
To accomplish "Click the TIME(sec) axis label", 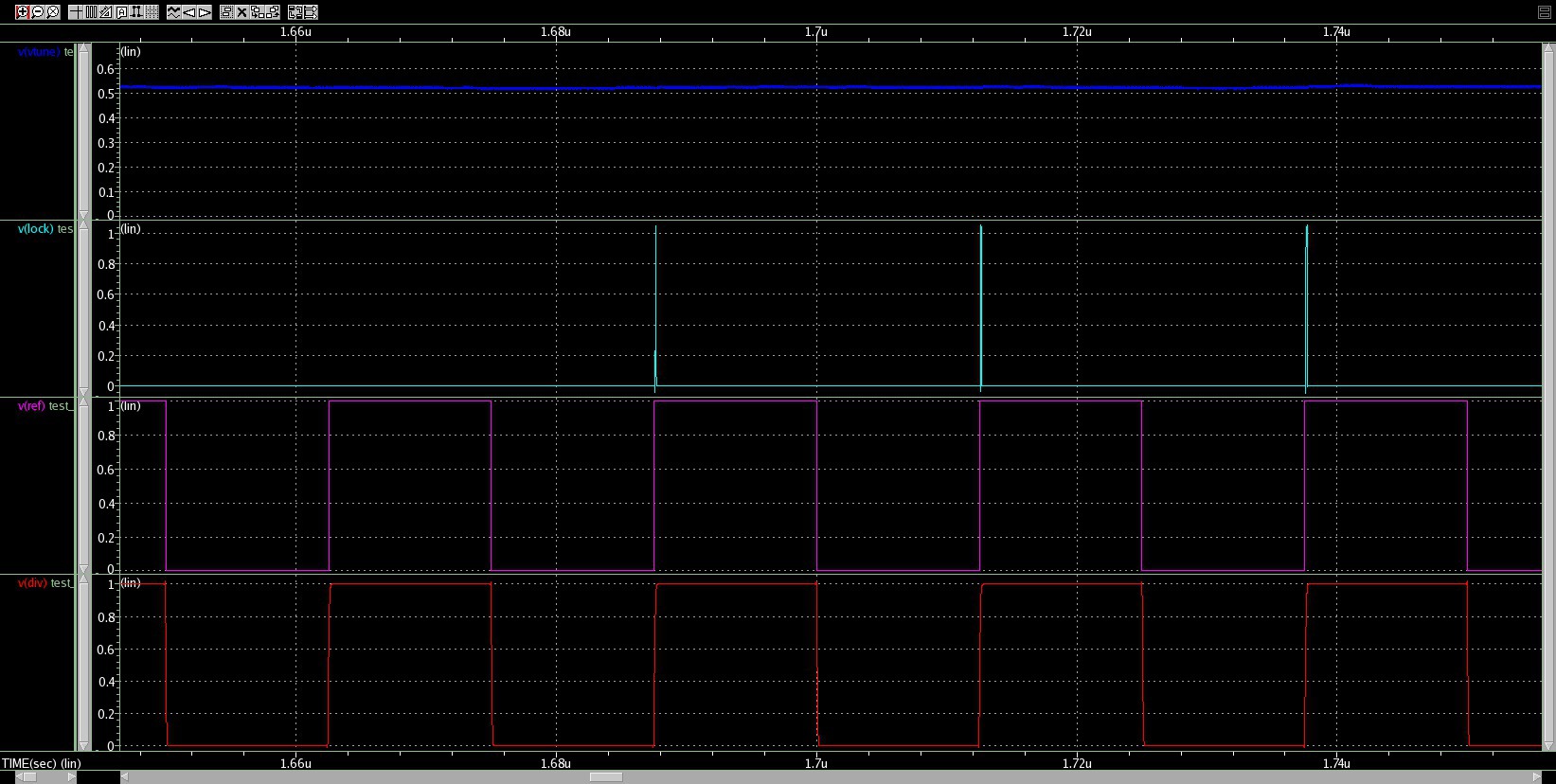I will (x=42, y=763).
